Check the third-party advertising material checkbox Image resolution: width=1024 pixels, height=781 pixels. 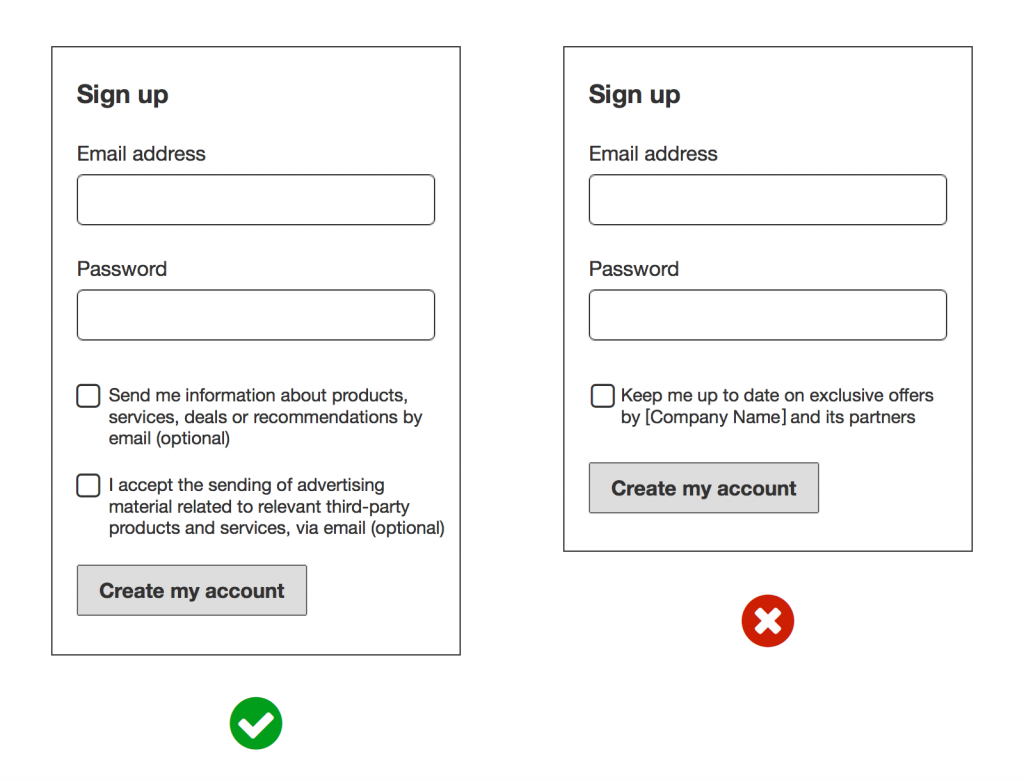click(88, 486)
